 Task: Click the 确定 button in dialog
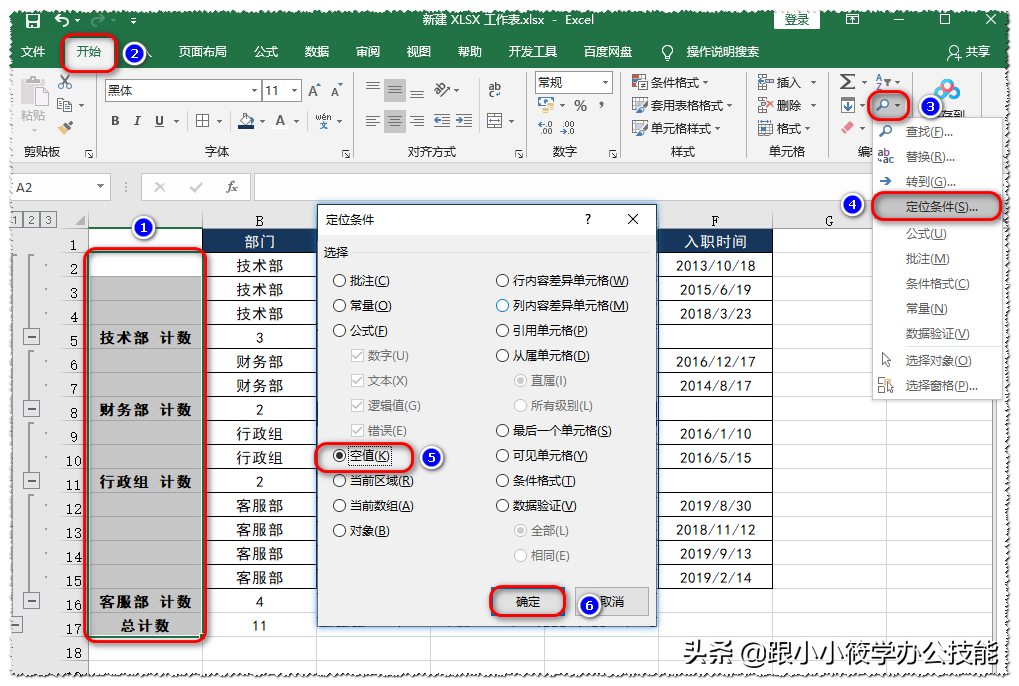coord(528,602)
